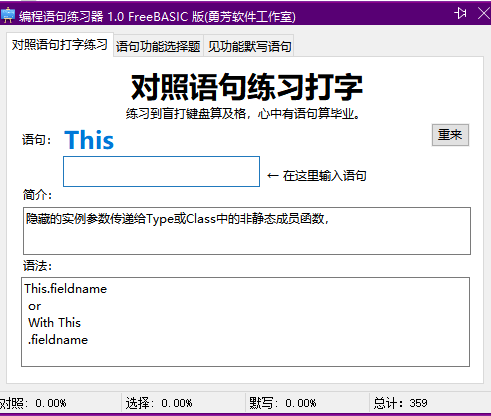Click the app icon in title bar

(x=7, y=15)
